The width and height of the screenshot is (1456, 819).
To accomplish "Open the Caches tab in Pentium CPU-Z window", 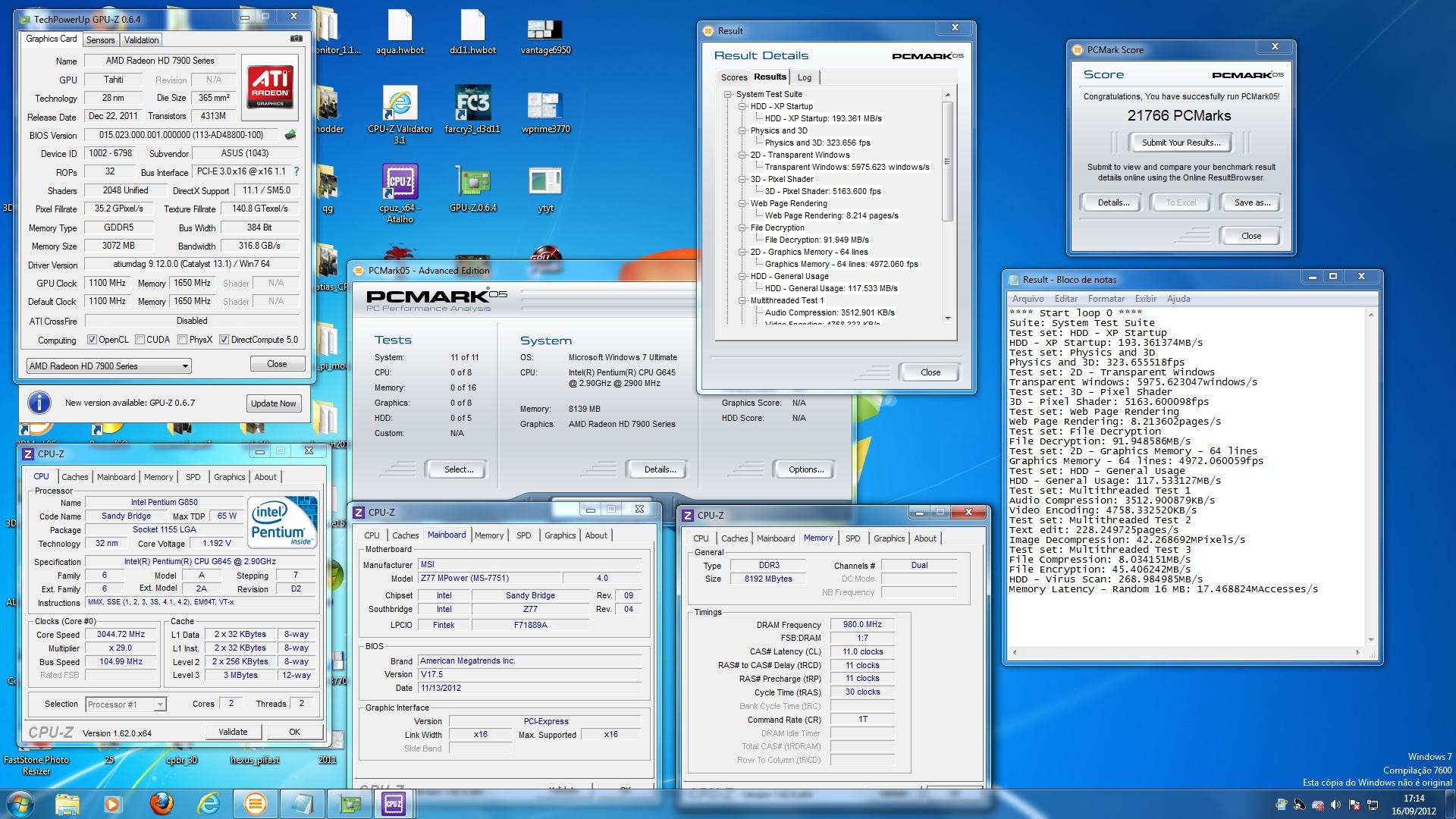I will pos(75,477).
